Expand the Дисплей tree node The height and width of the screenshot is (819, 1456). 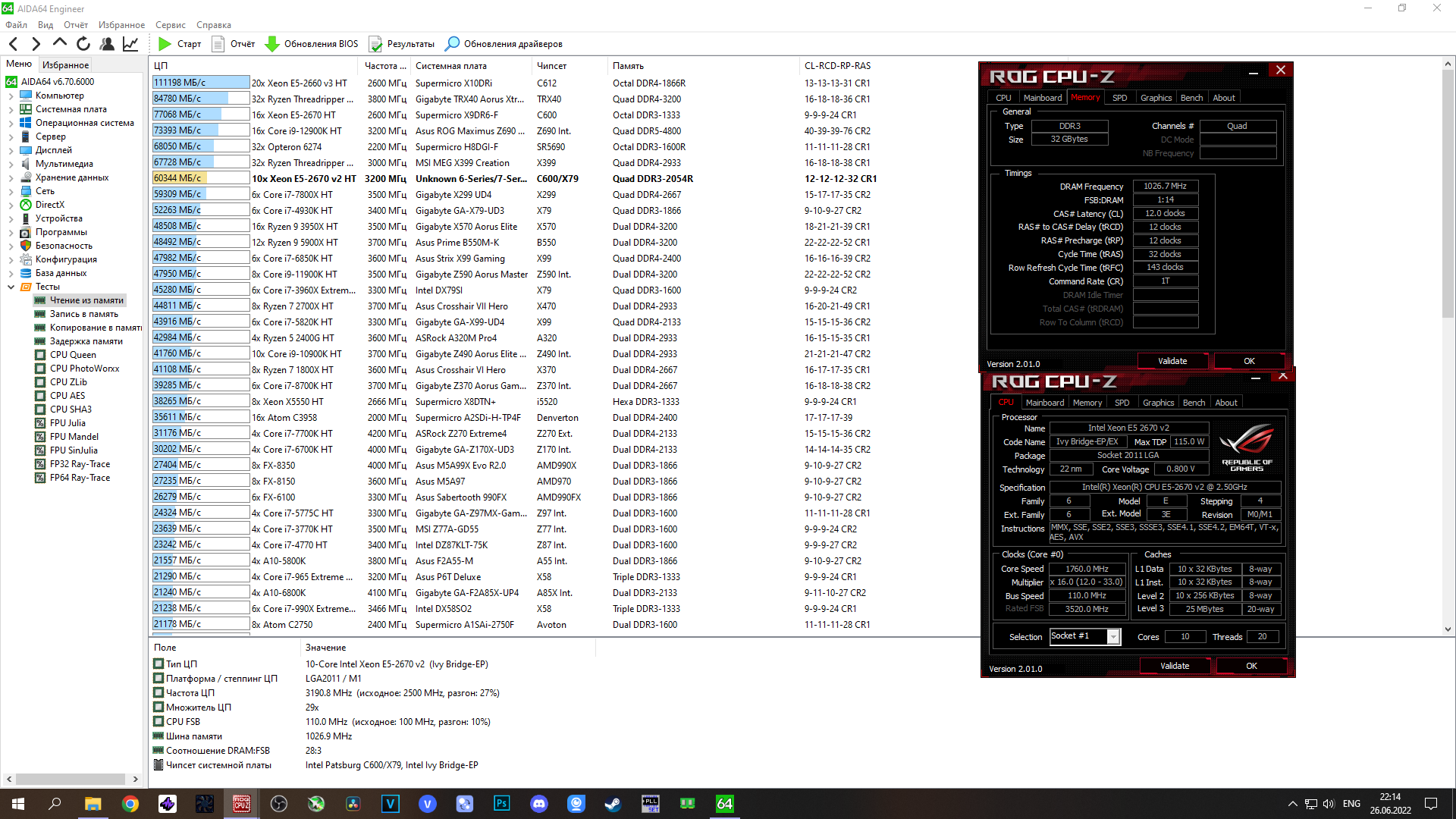click(11, 151)
